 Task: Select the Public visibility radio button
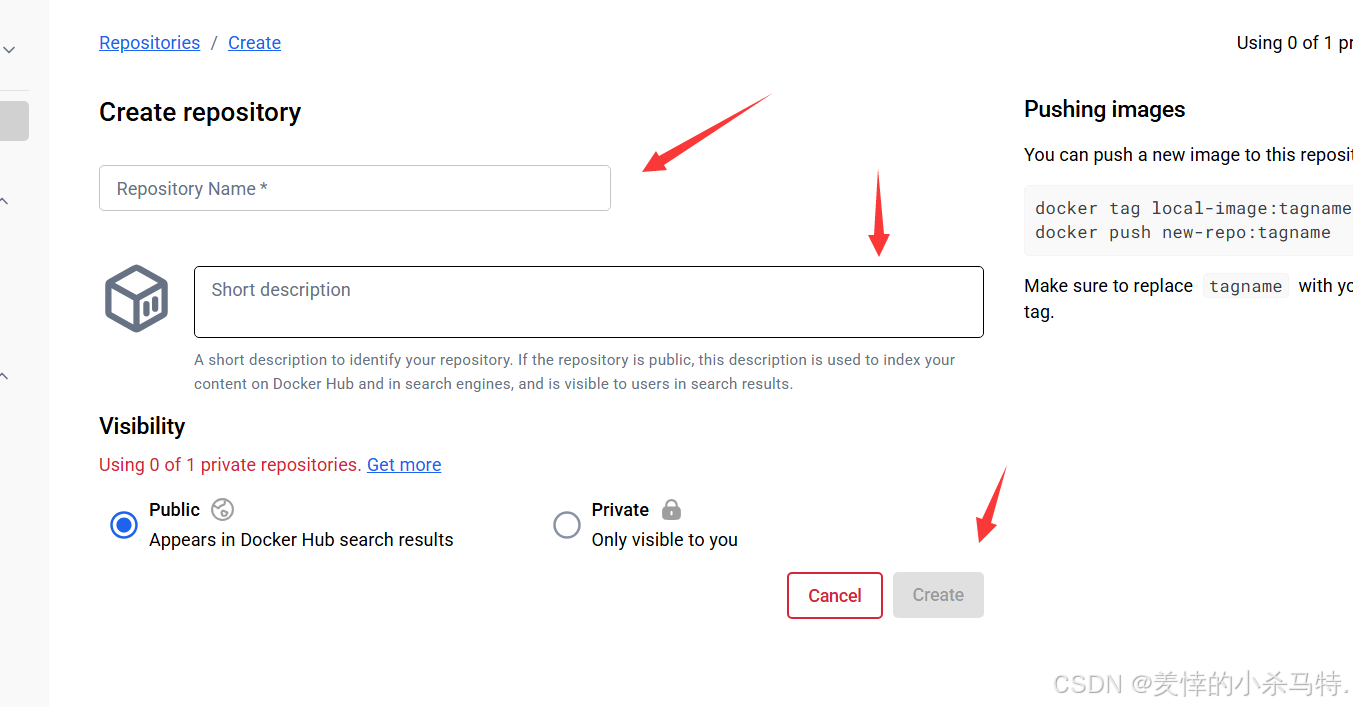pyautogui.click(x=124, y=524)
